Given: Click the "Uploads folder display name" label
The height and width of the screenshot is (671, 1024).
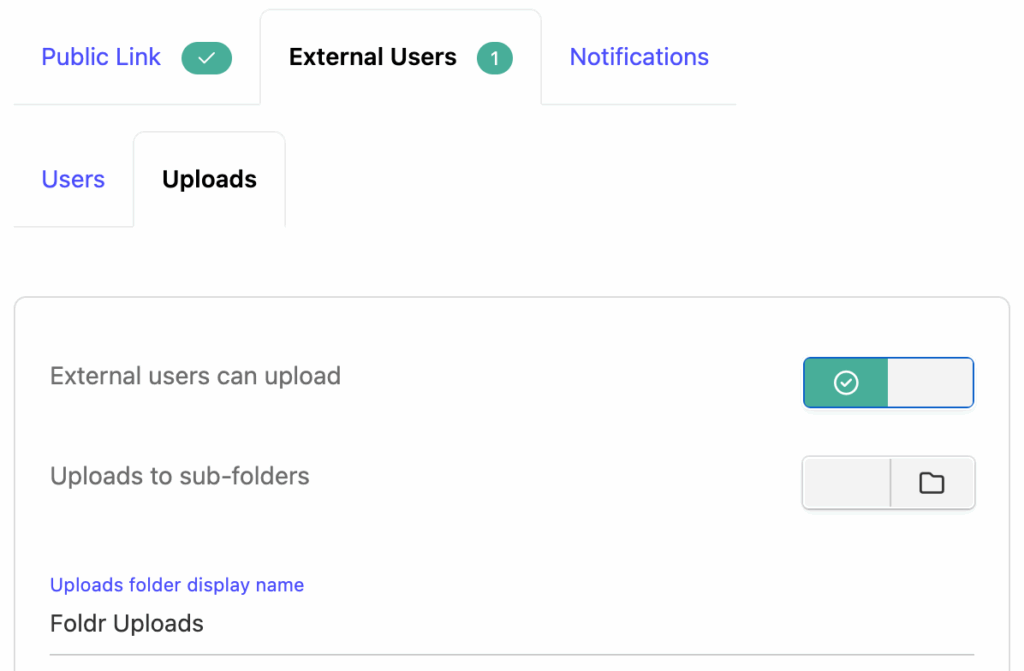Looking at the screenshot, I should 177,585.
